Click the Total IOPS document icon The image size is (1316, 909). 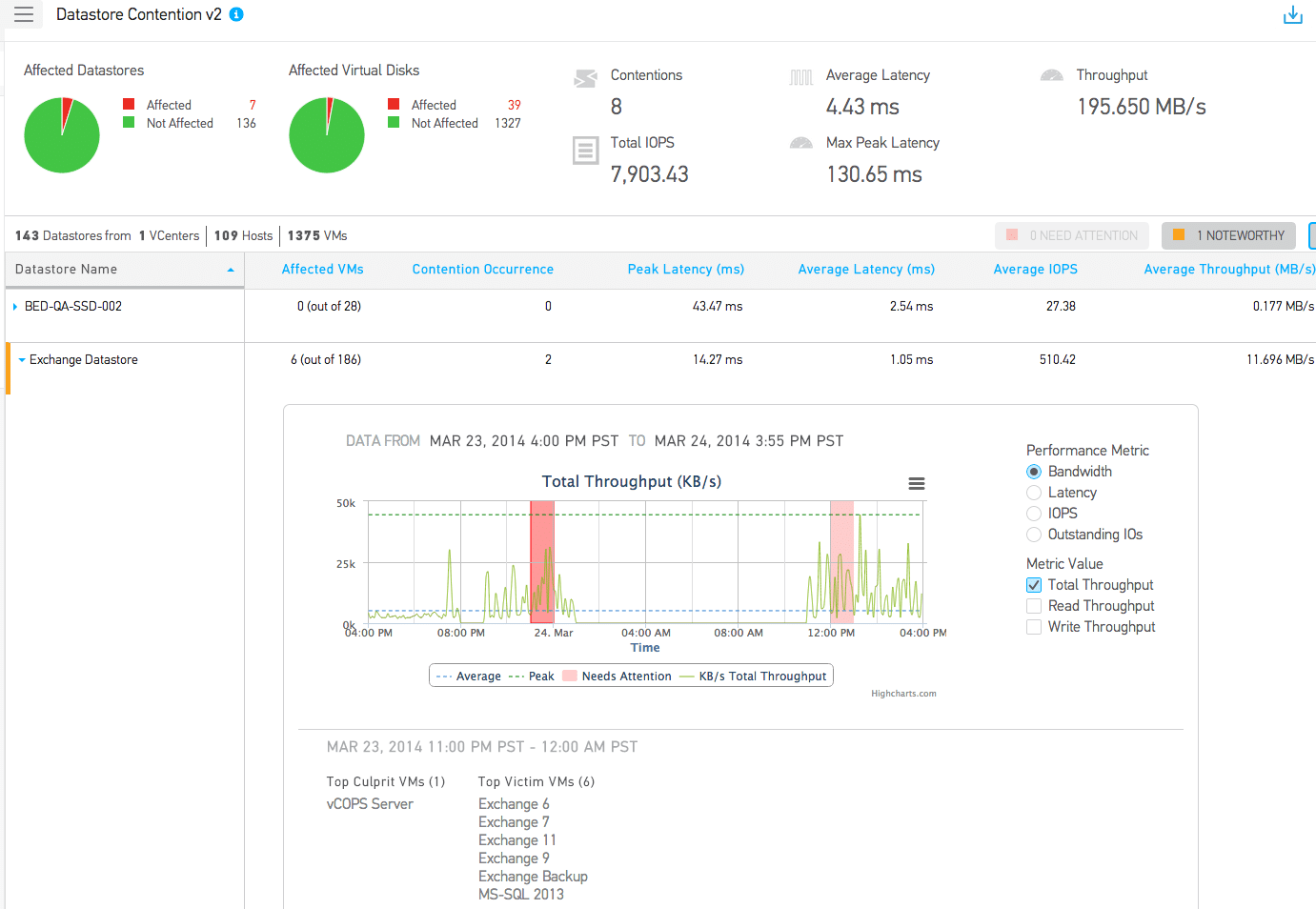(585, 151)
